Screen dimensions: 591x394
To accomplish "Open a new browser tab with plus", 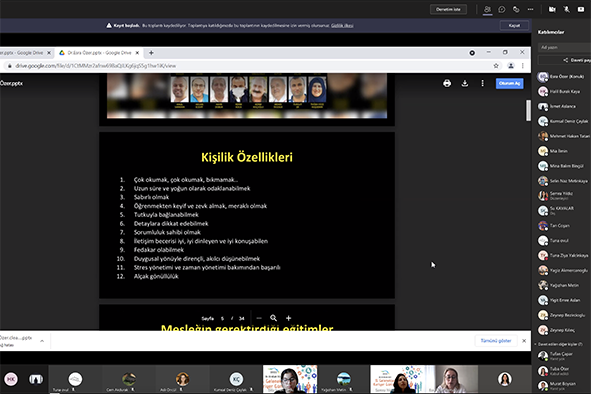I will click(151, 53).
